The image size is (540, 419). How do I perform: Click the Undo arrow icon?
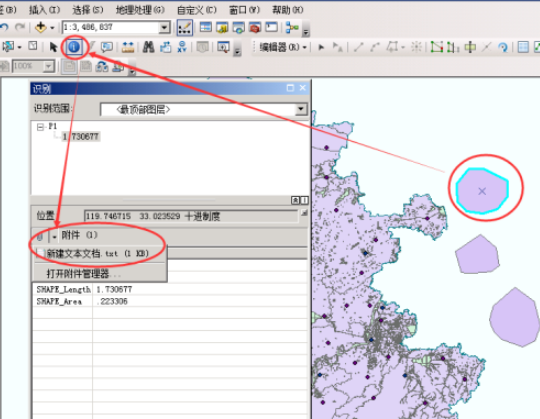pos(4,27)
